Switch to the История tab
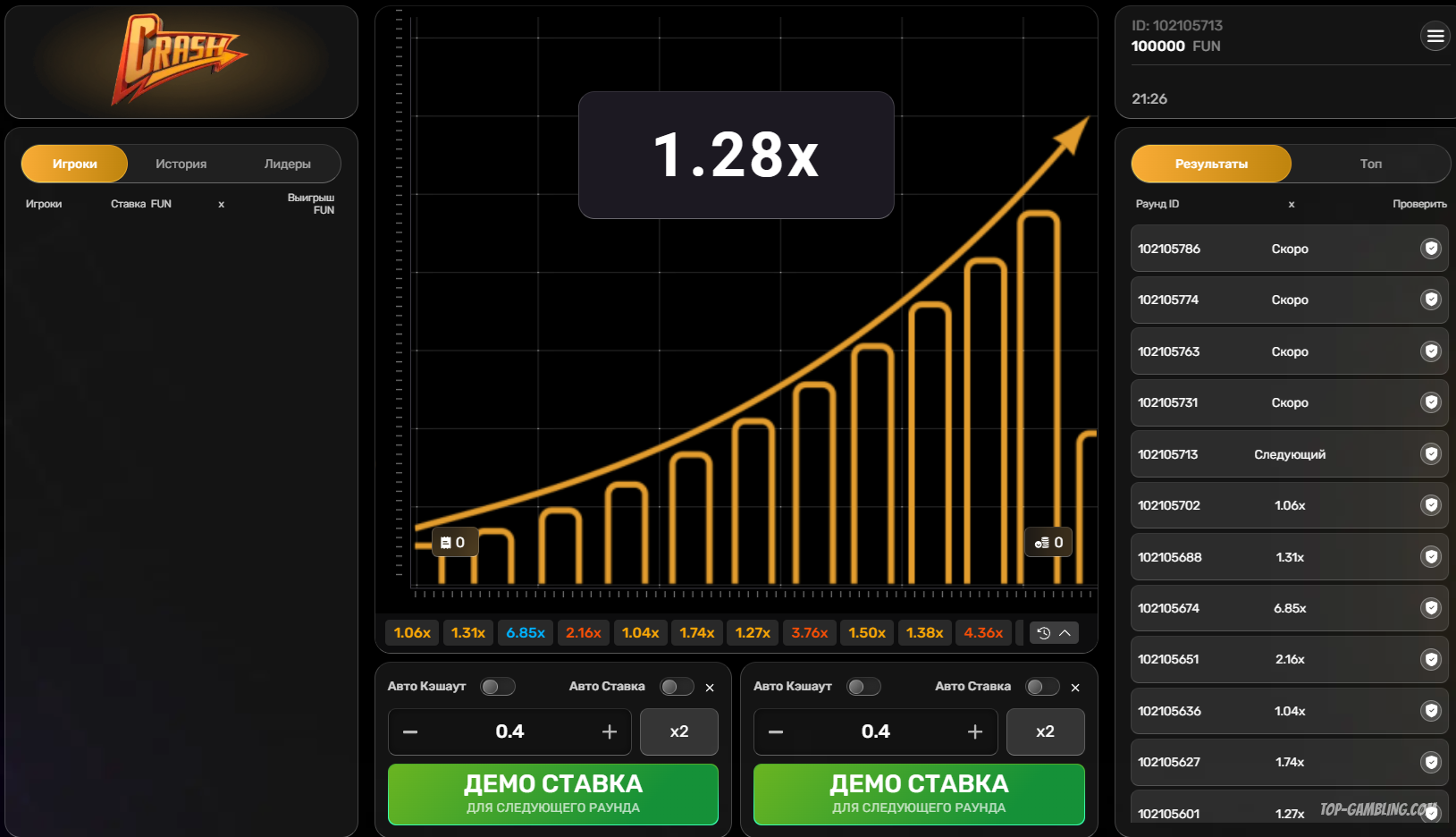1456x837 pixels. (x=181, y=165)
